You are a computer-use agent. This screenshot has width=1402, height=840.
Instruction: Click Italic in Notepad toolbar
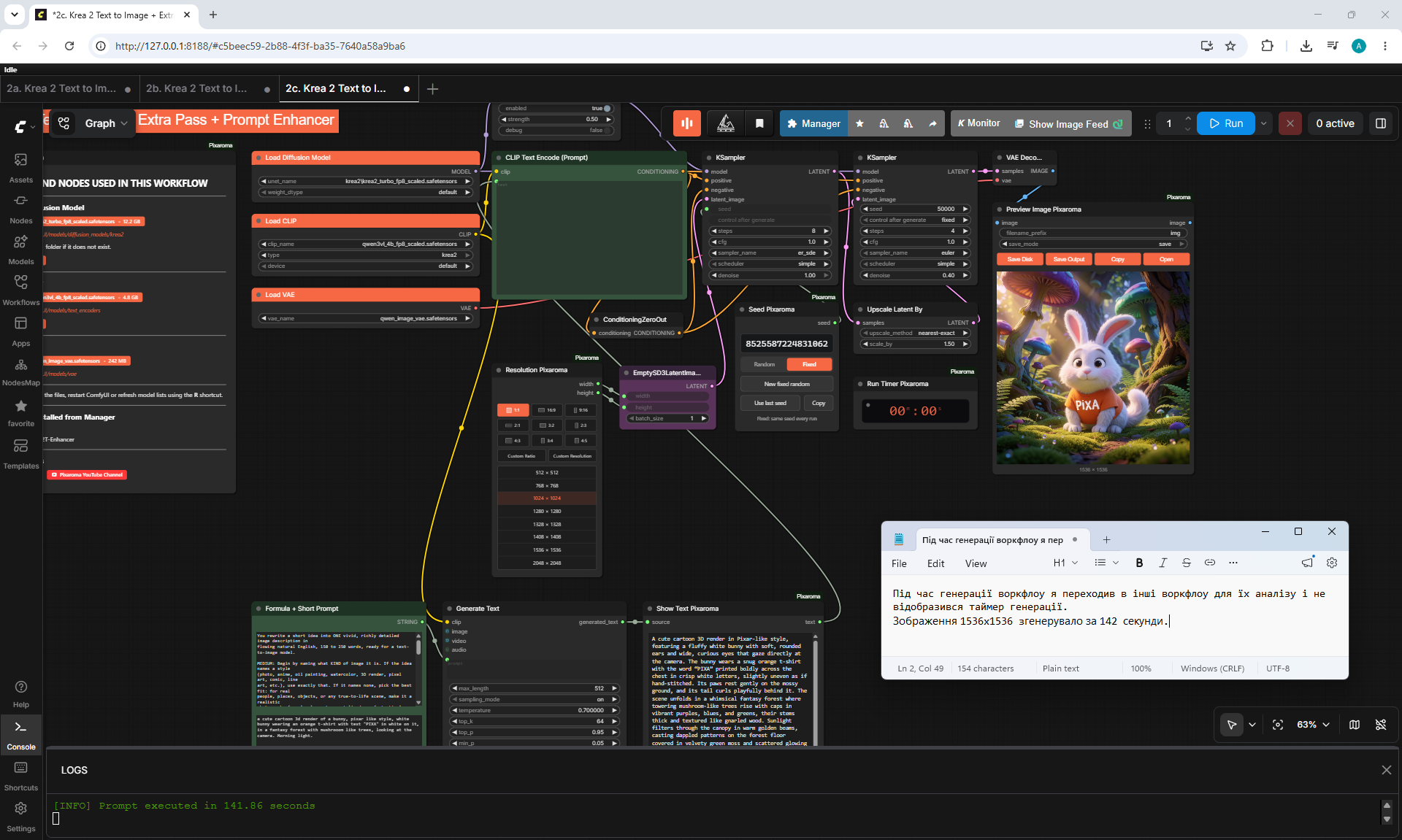coord(1162,563)
